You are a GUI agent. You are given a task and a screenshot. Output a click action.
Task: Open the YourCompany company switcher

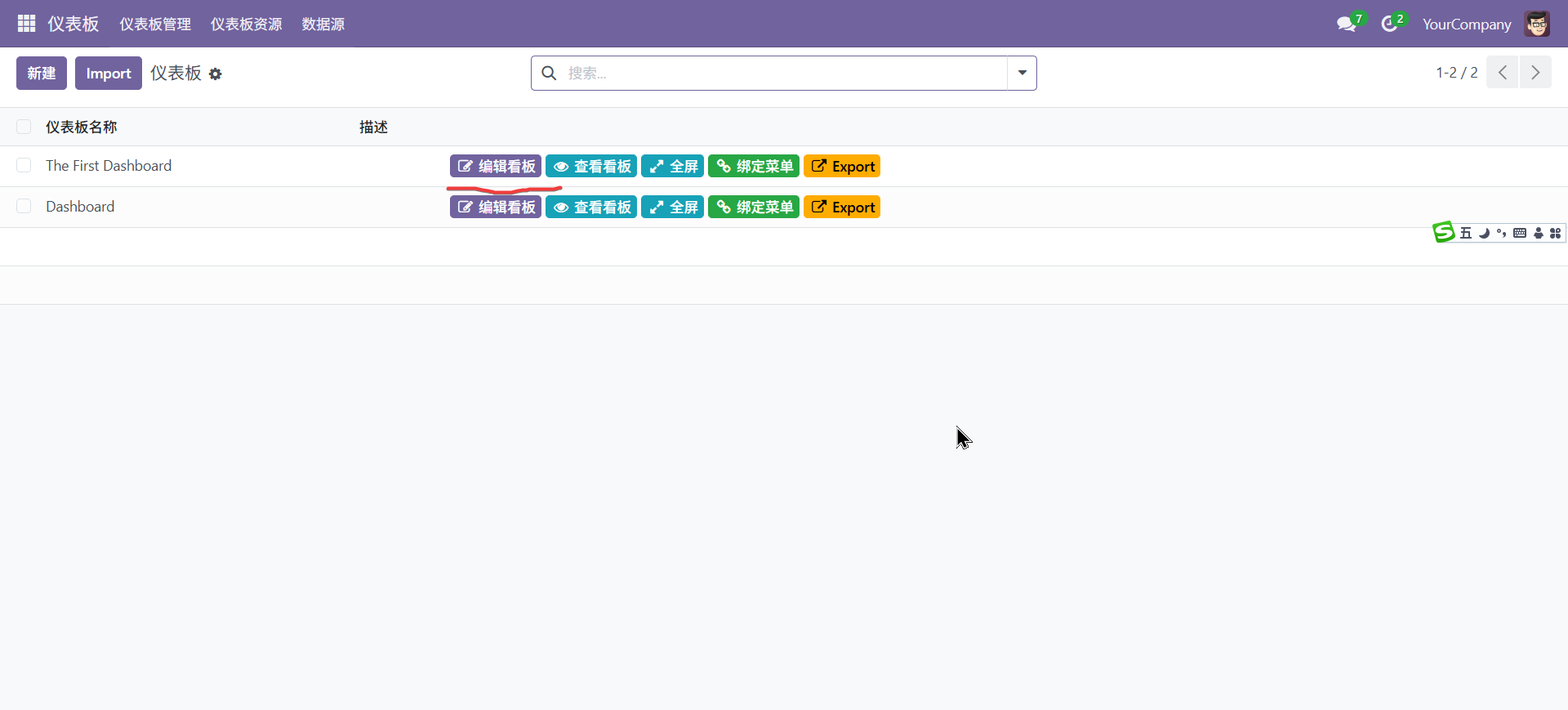tap(1466, 25)
